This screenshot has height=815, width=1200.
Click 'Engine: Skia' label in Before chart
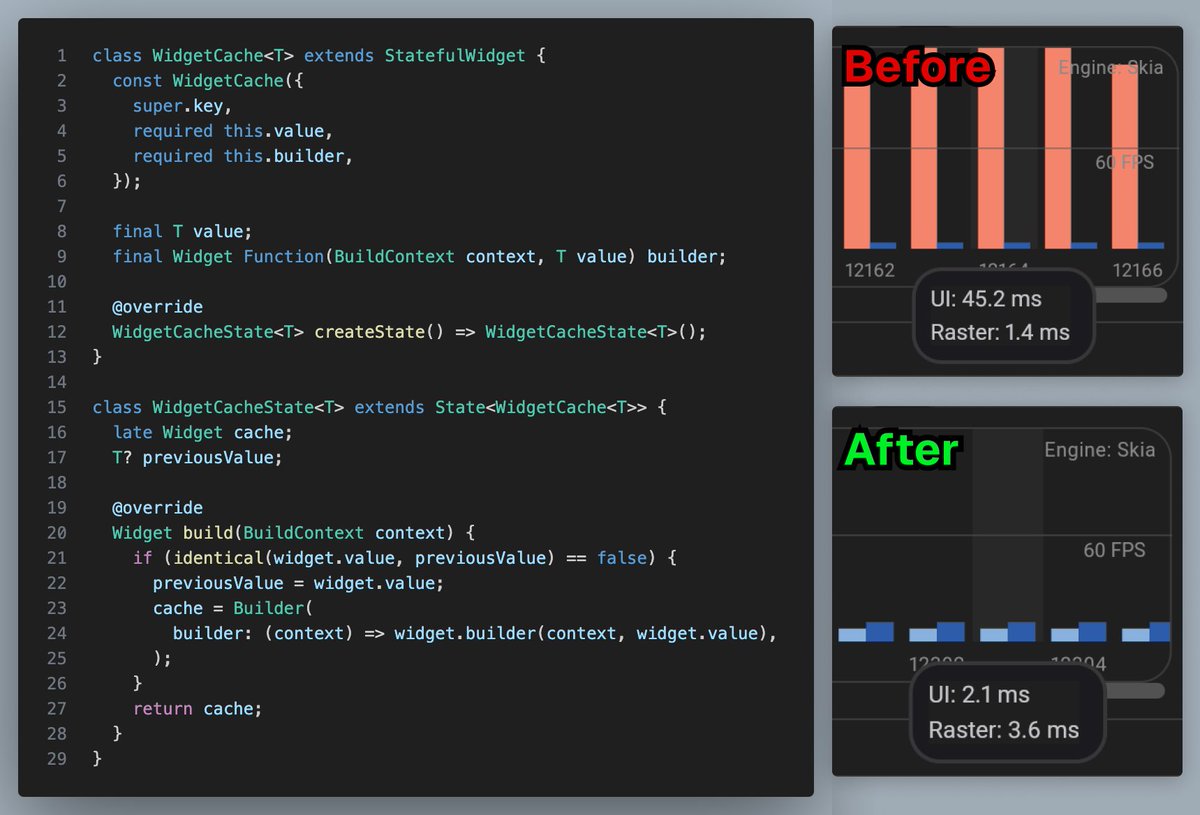pos(1111,68)
